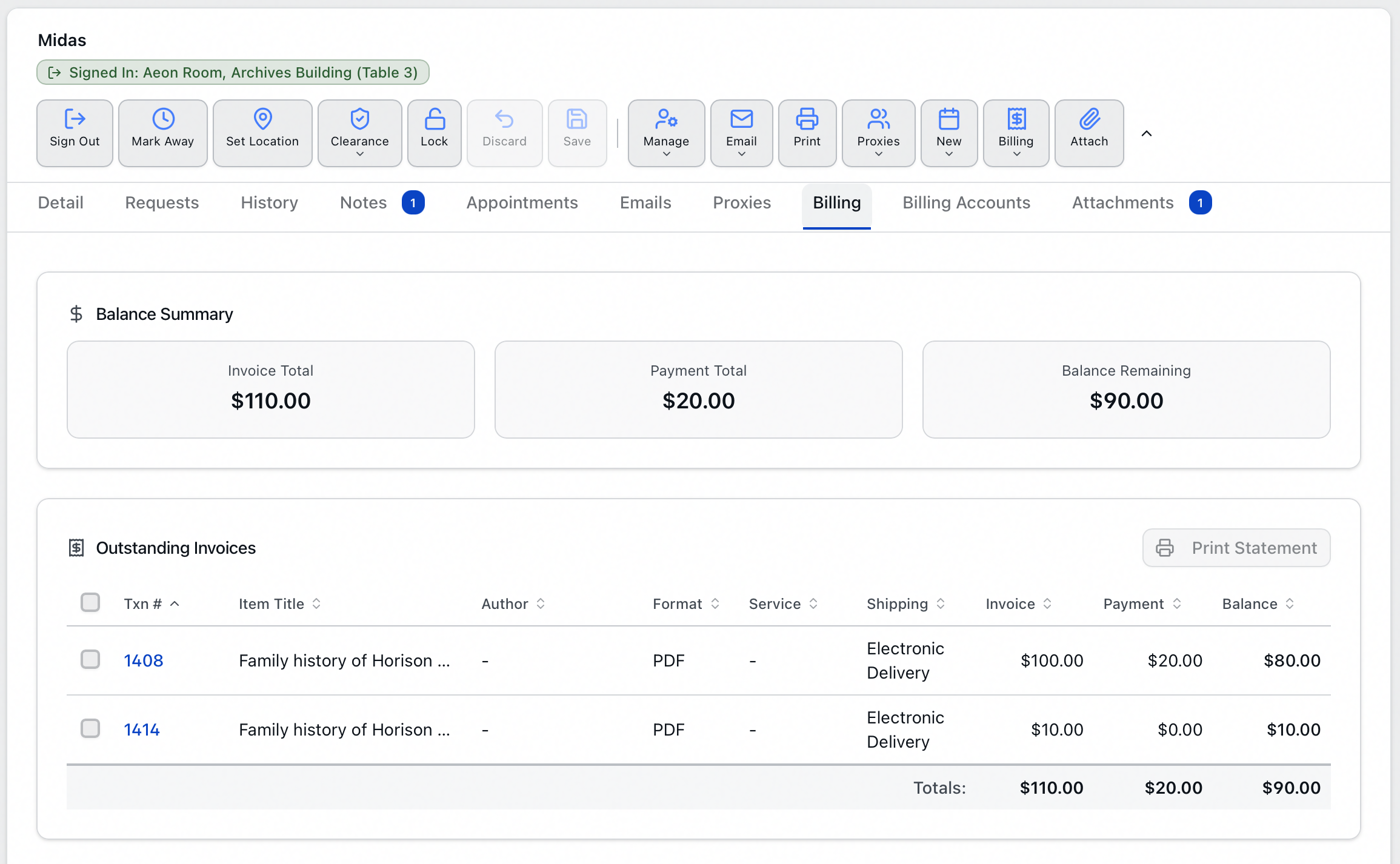
Task: Sort invoices by Format column
Action: click(686, 604)
